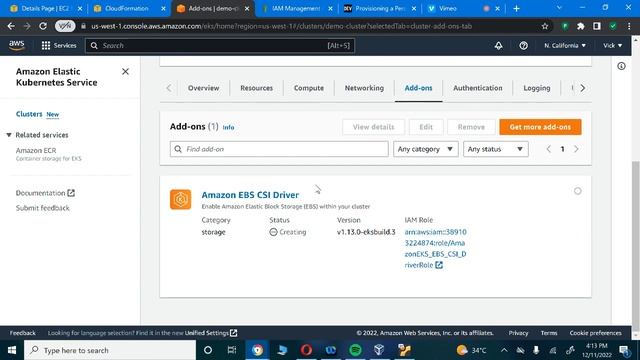Open the Clusters link in the sidebar
640x360 pixels.
[29, 114]
